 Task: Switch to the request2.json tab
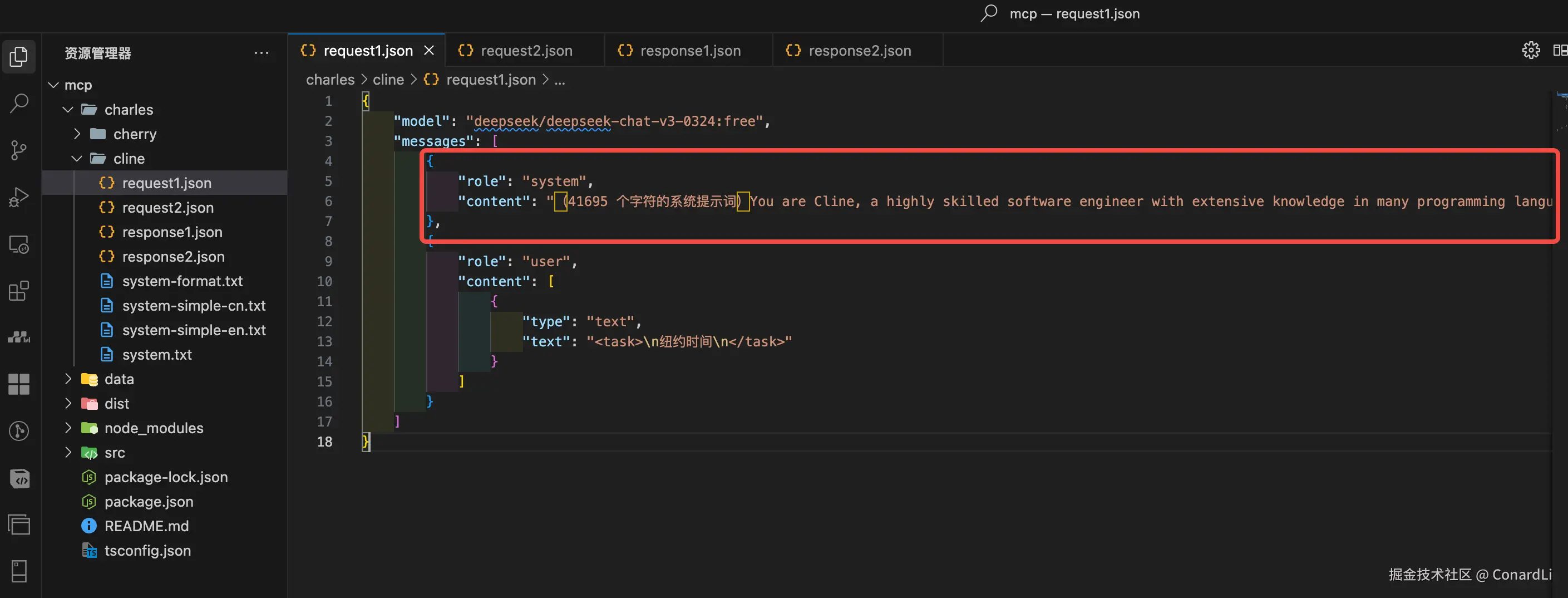coord(526,51)
